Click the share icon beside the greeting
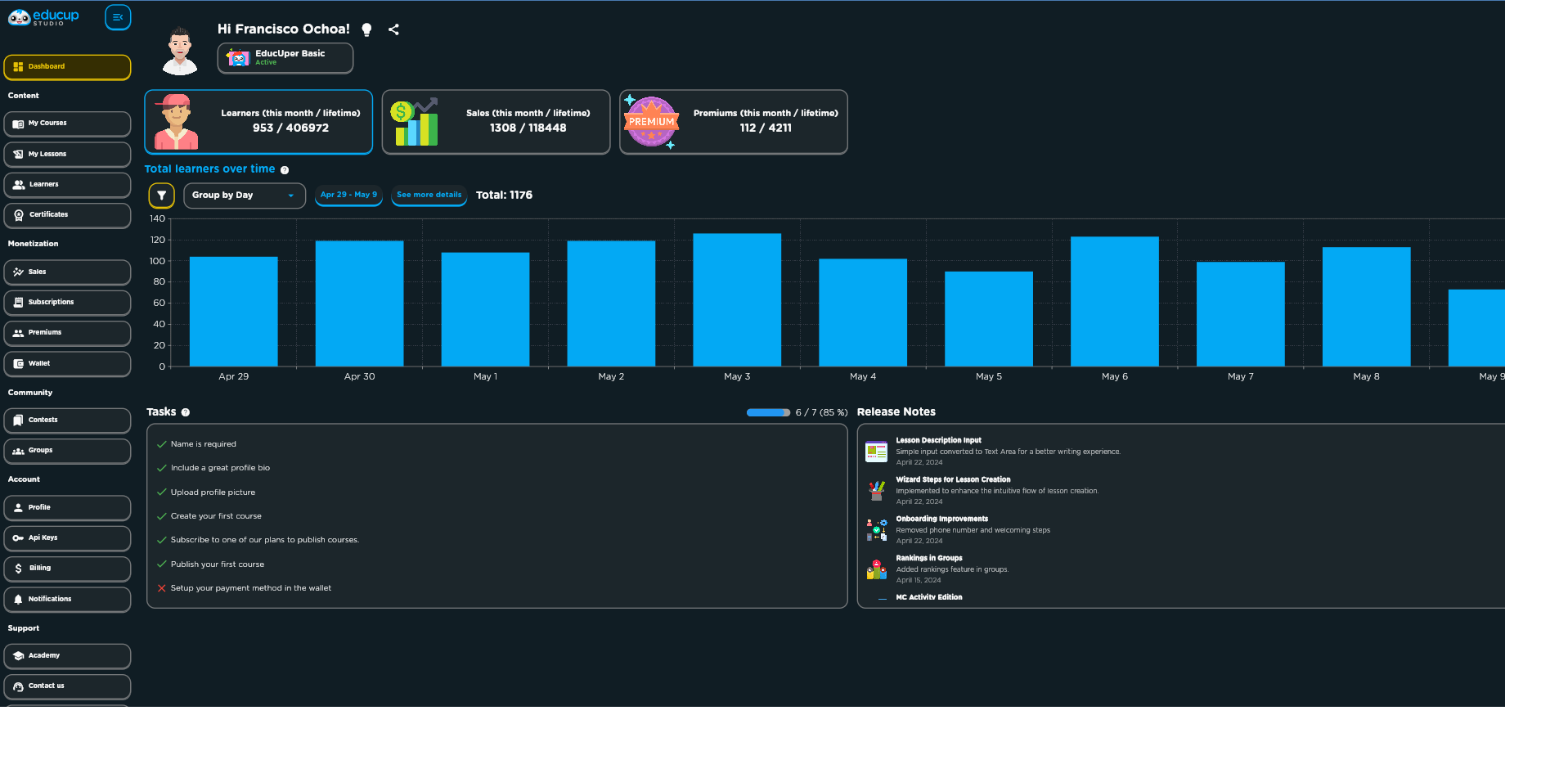The width and height of the screenshot is (1568, 760). click(393, 29)
